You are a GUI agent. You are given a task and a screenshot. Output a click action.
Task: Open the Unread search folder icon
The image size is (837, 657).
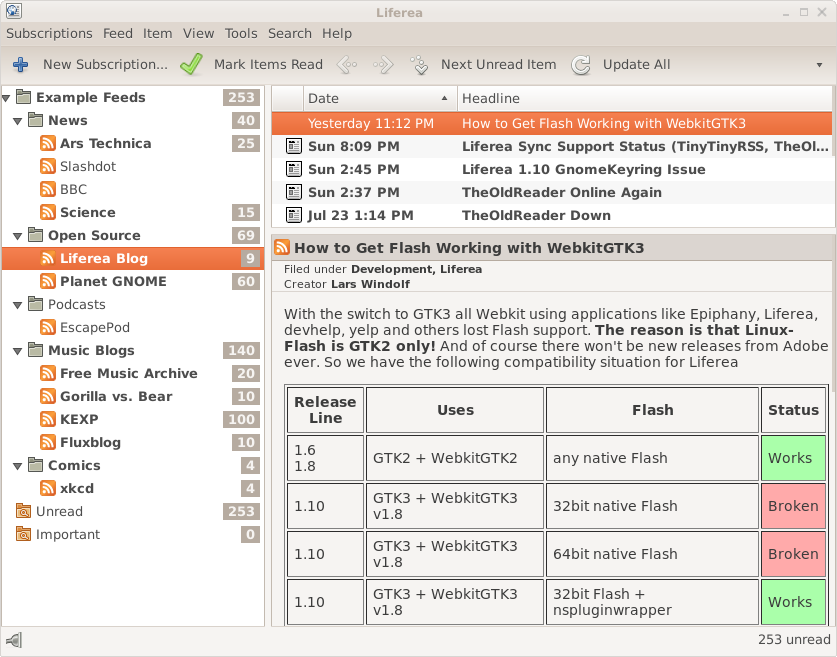pyautogui.click(x=23, y=511)
